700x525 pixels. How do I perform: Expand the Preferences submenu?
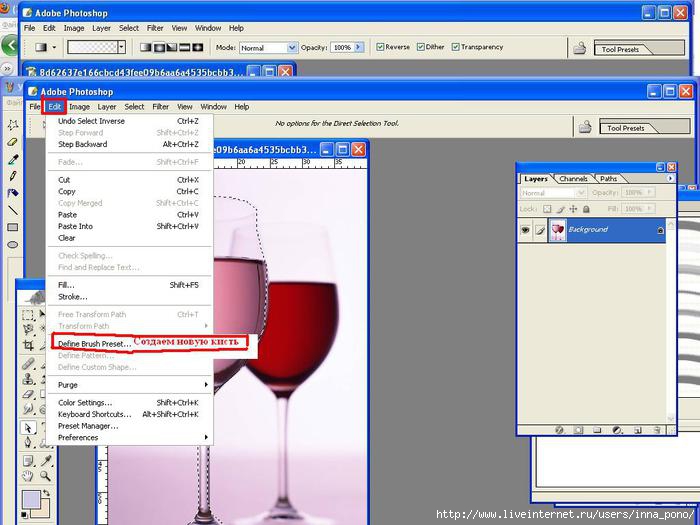129,438
